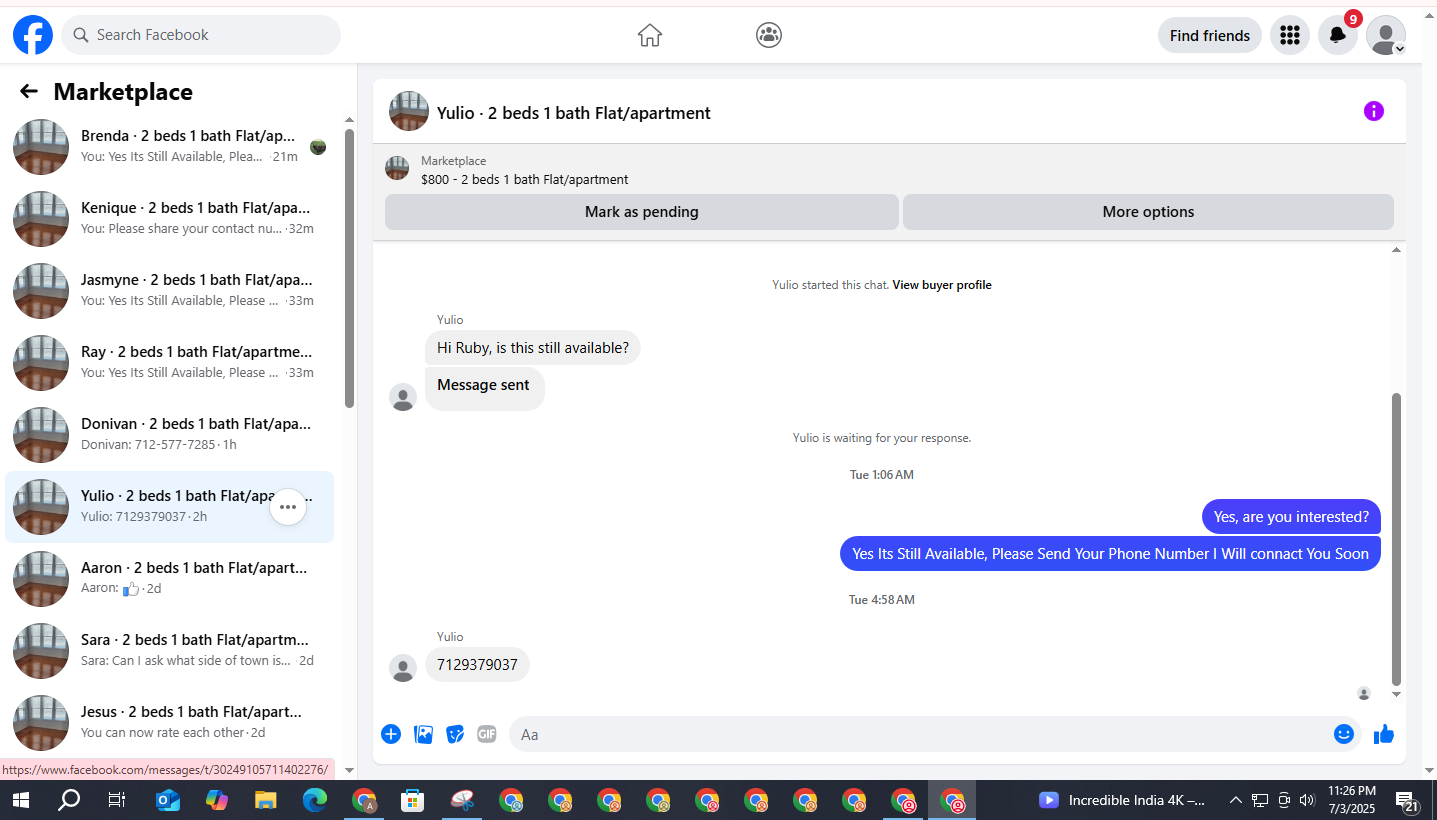Open Microsoft Store from the taskbar
The image size is (1437, 820).
412,800
